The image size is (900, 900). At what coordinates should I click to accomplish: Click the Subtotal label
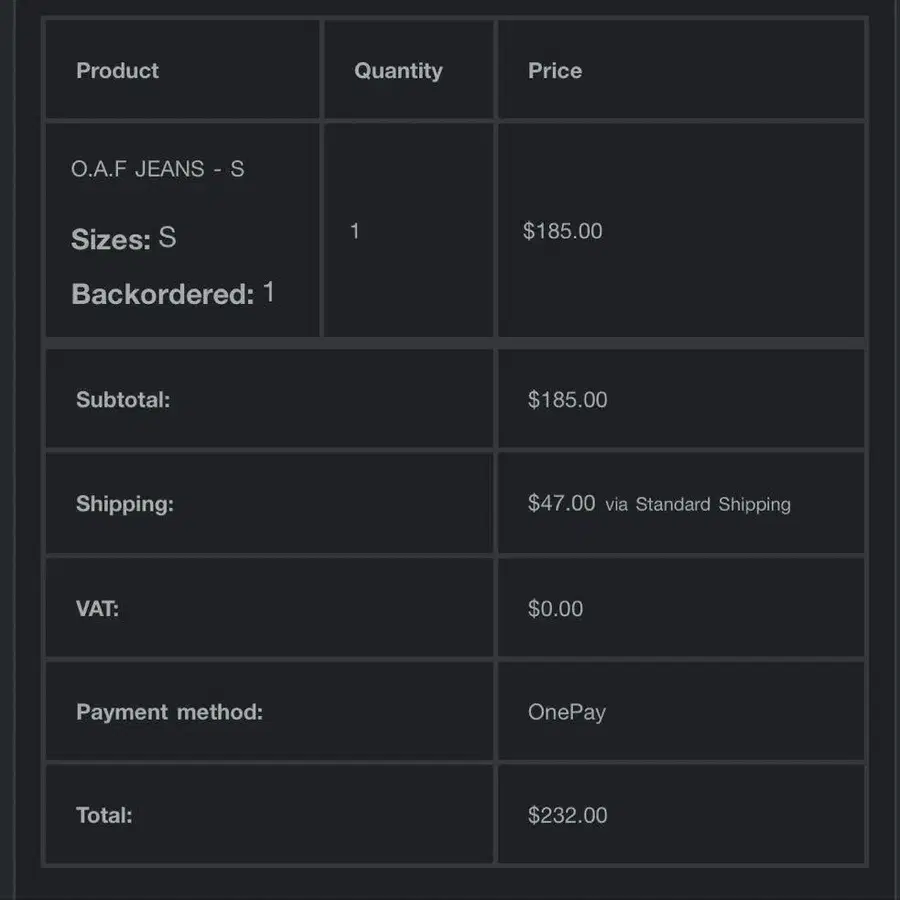point(123,399)
